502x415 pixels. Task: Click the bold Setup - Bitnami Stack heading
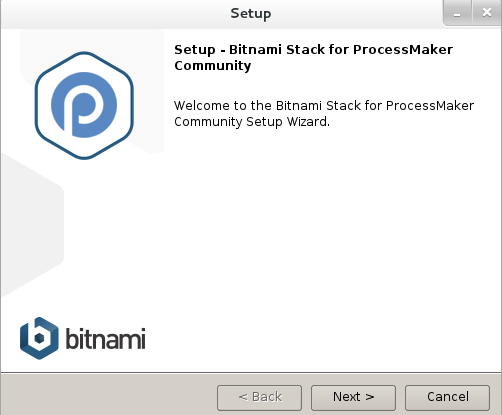[x=313, y=57]
